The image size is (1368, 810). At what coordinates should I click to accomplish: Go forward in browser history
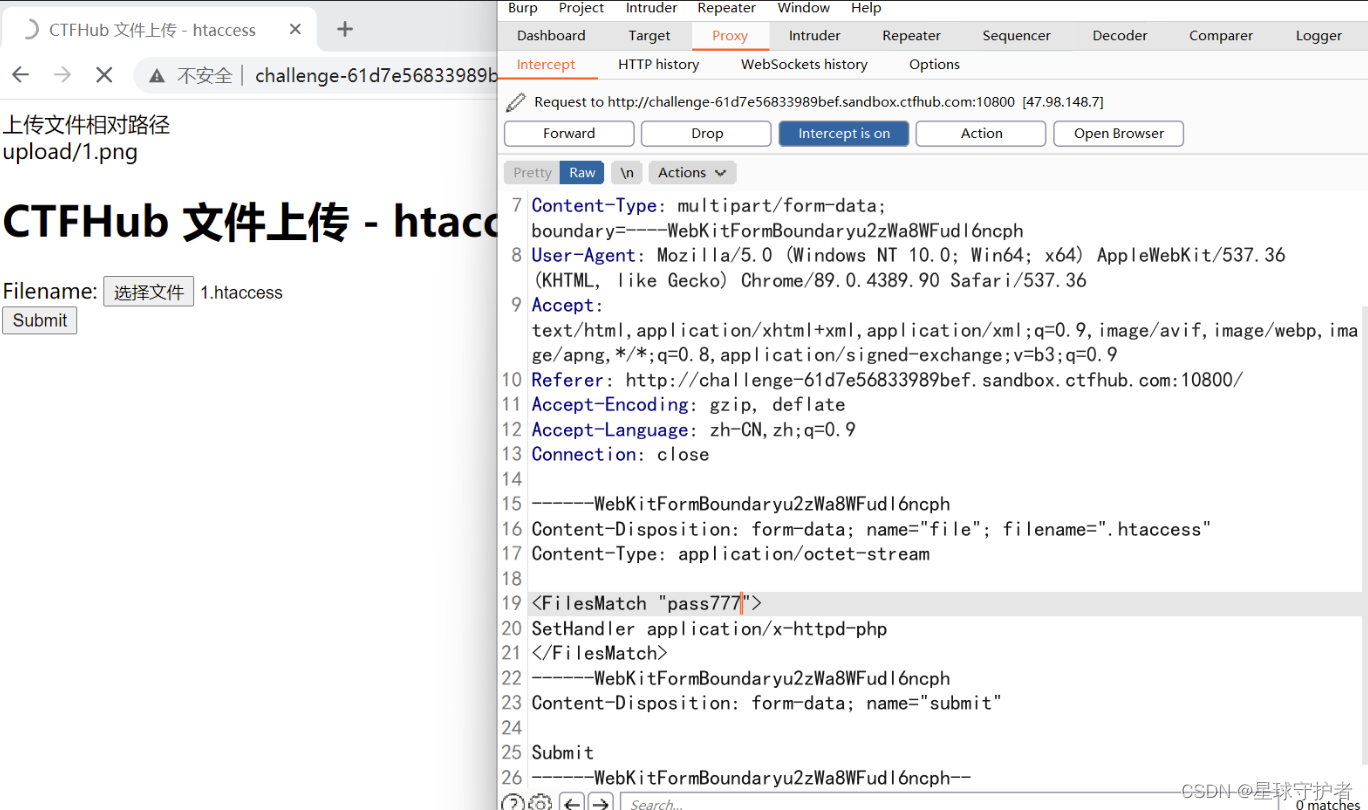(x=63, y=75)
